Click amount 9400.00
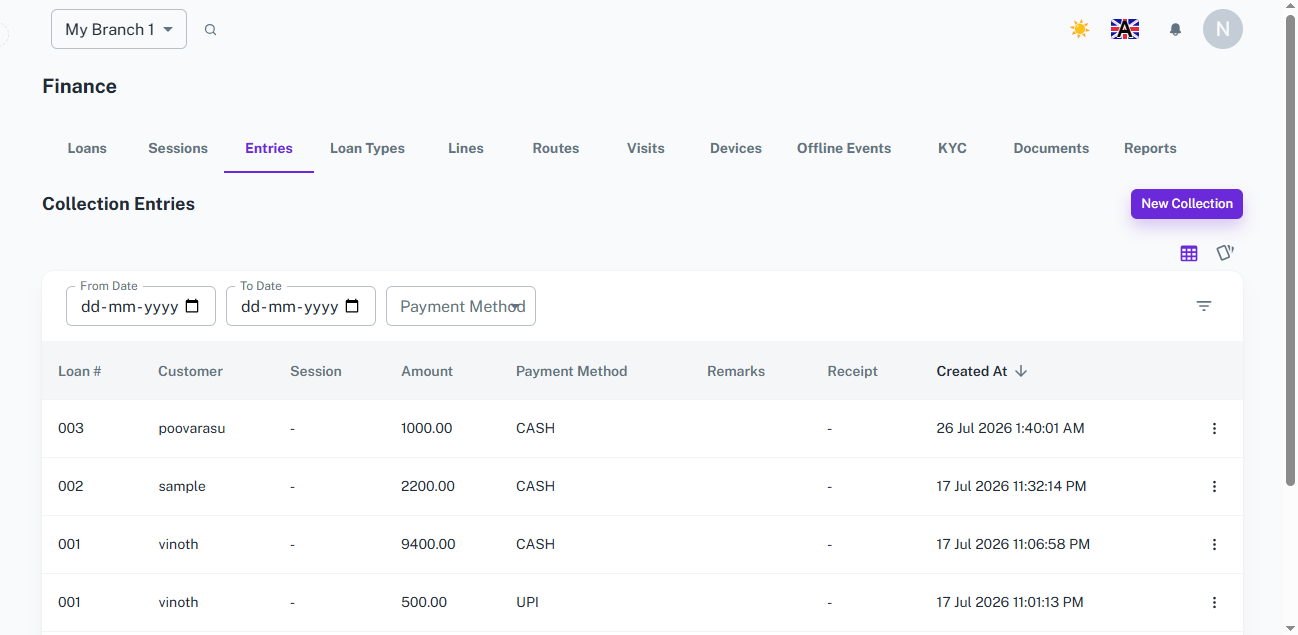Image resolution: width=1298 pixels, height=635 pixels. click(428, 544)
